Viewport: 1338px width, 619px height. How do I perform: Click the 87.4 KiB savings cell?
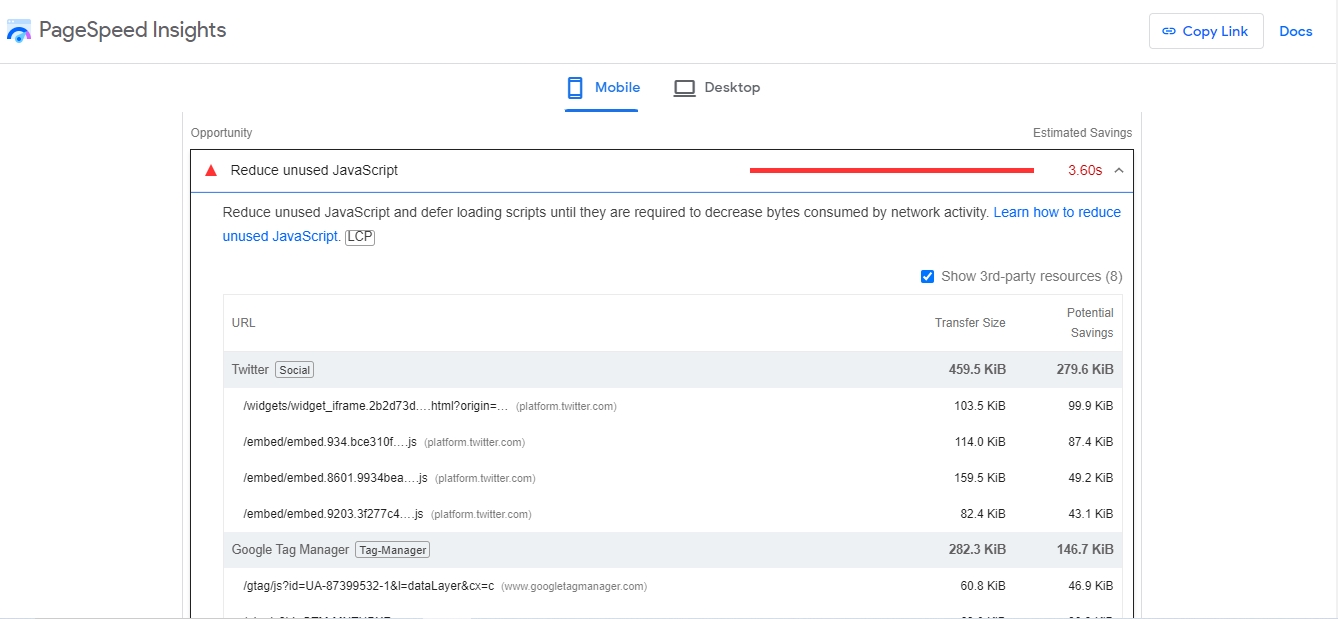(x=1090, y=442)
